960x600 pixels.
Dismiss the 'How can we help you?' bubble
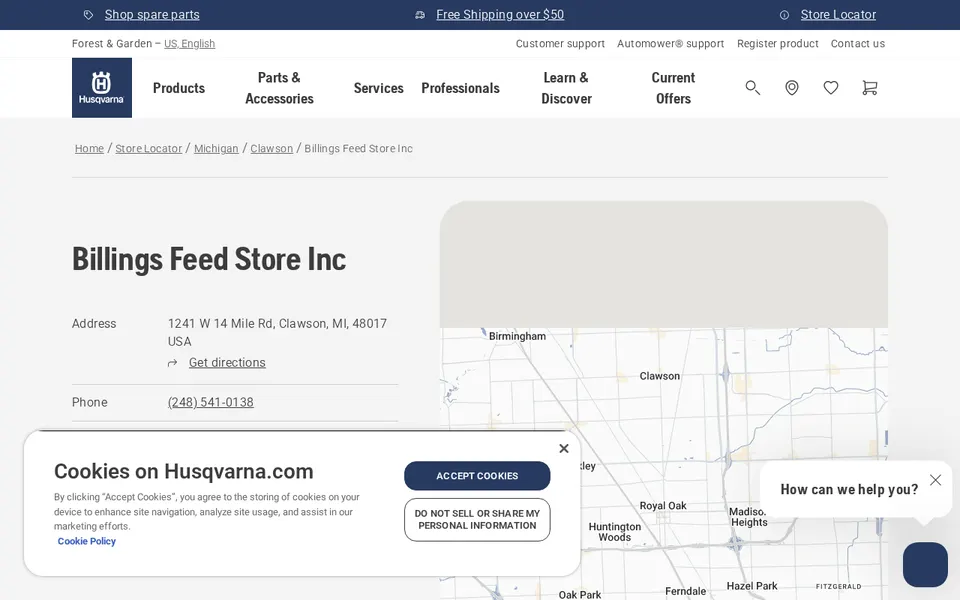coord(936,480)
